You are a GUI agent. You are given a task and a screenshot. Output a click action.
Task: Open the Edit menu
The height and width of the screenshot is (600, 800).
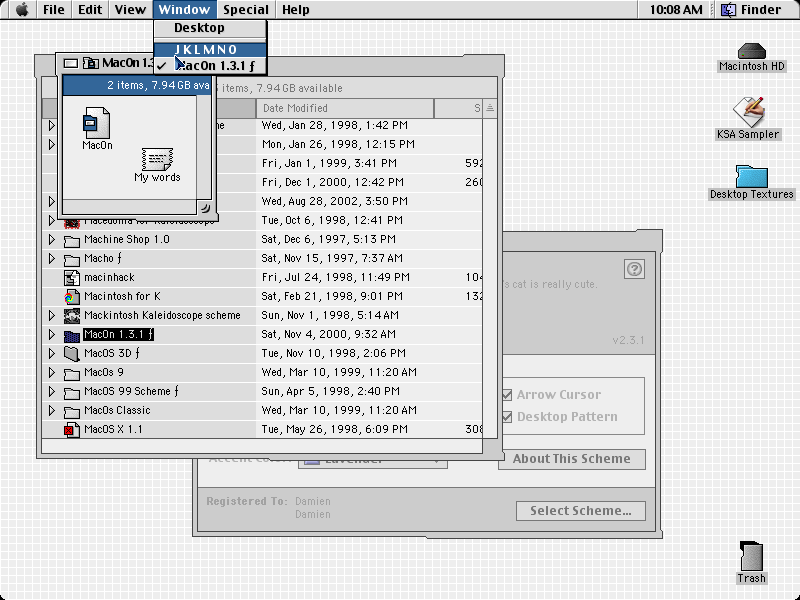[x=90, y=10]
